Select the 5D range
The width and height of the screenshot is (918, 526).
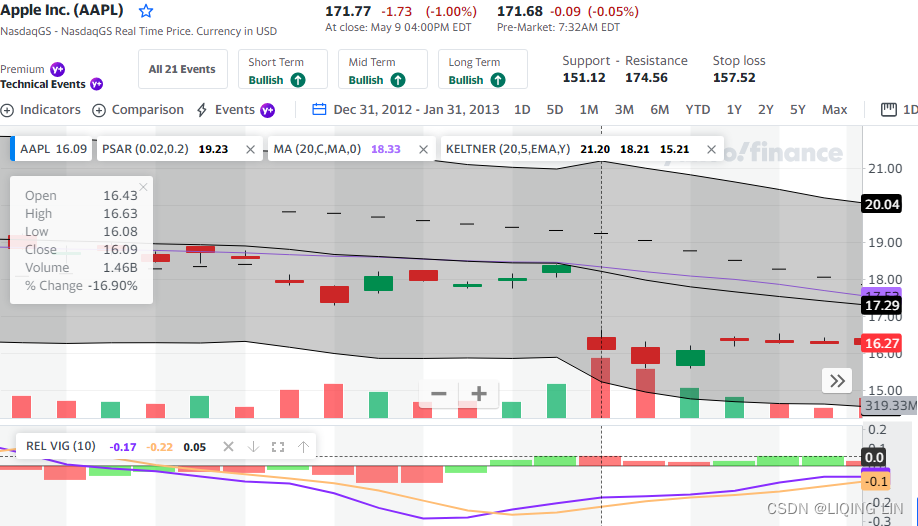pos(554,110)
